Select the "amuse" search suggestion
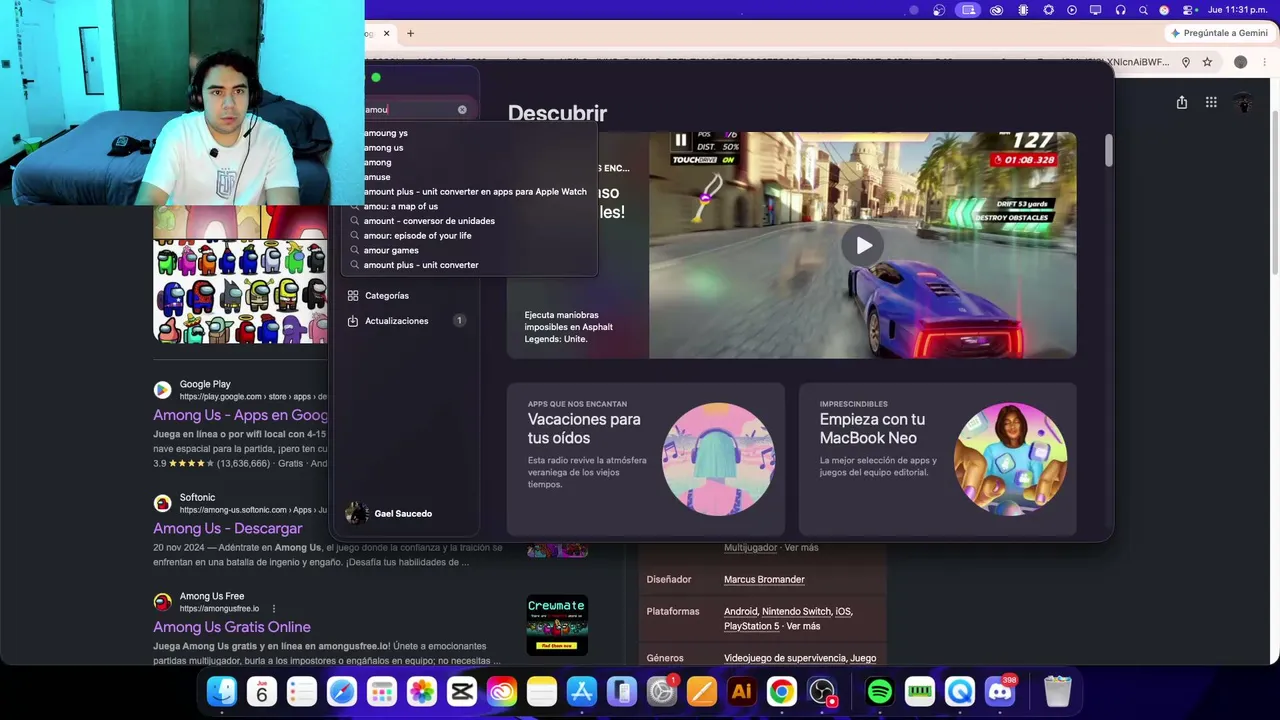 click(377, 177)
